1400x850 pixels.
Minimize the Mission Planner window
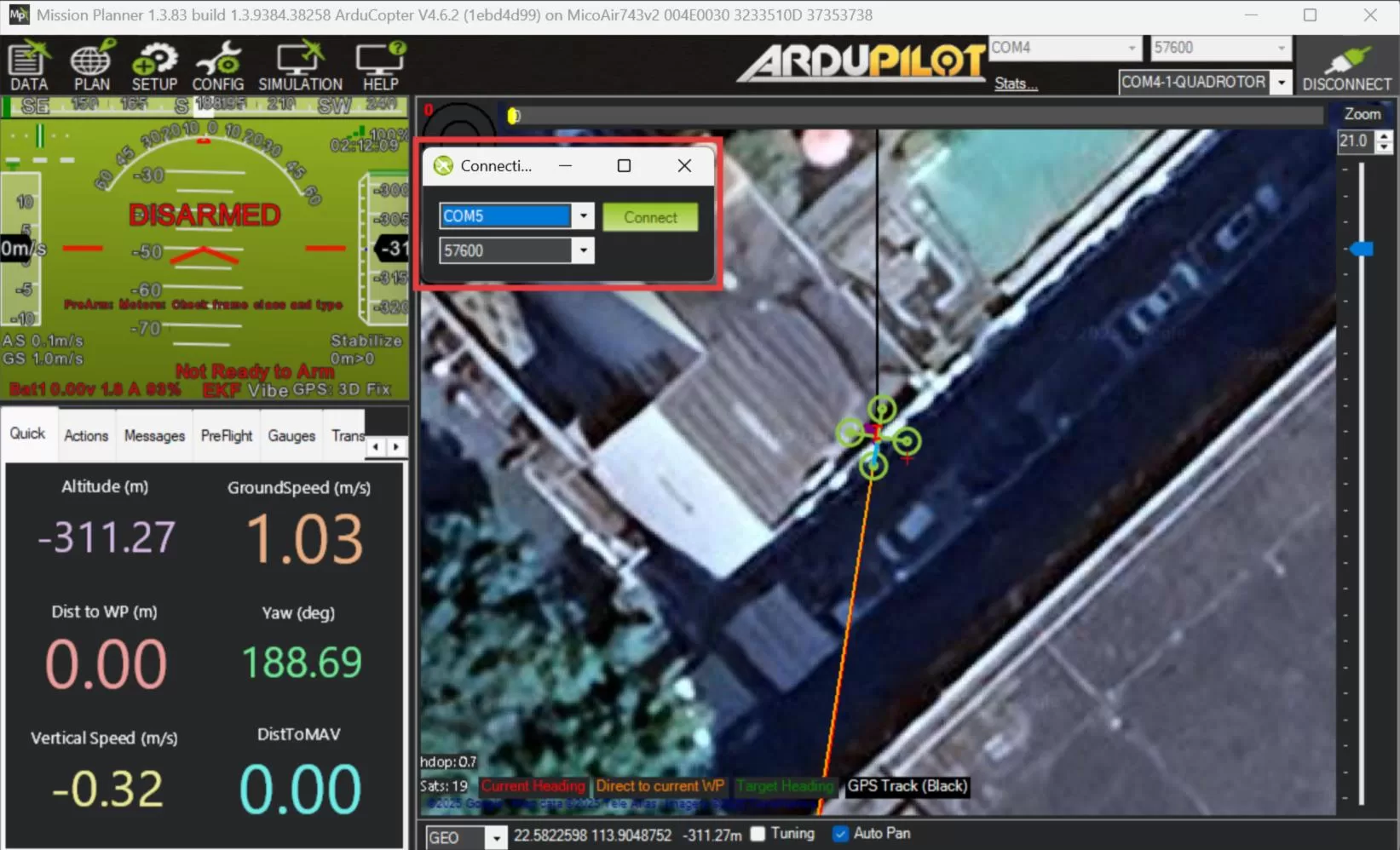(x=1251, y=15)
